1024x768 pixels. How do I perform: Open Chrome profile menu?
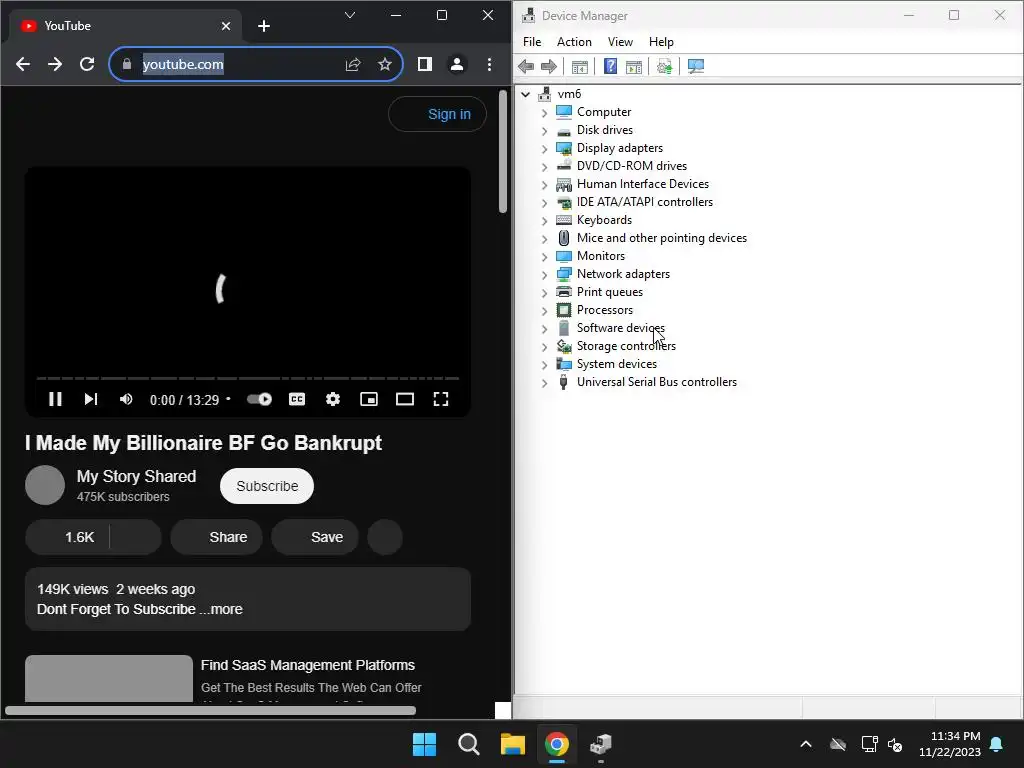[457, 64]
